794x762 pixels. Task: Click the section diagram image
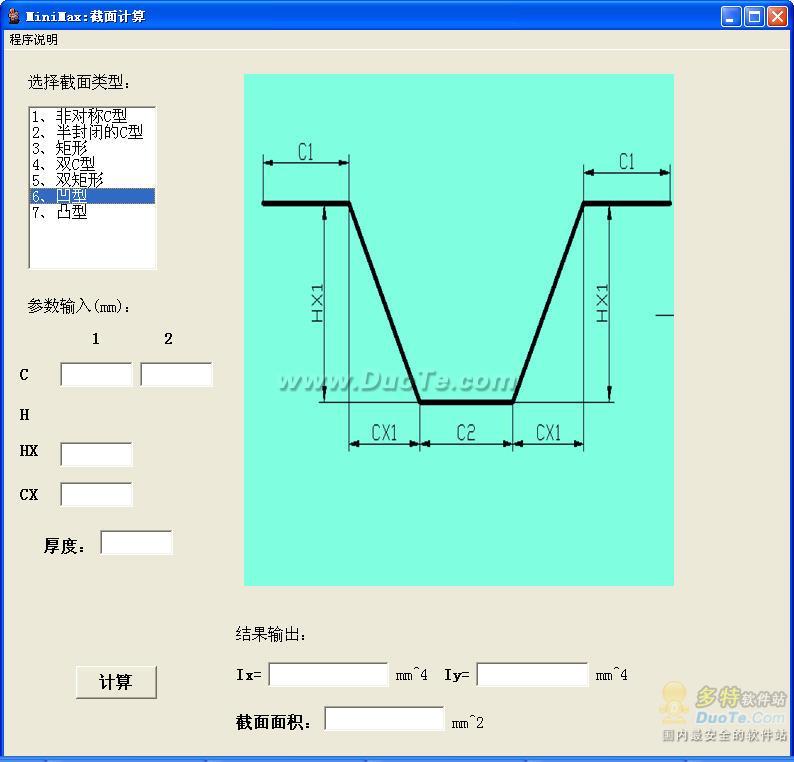(459, 330)
